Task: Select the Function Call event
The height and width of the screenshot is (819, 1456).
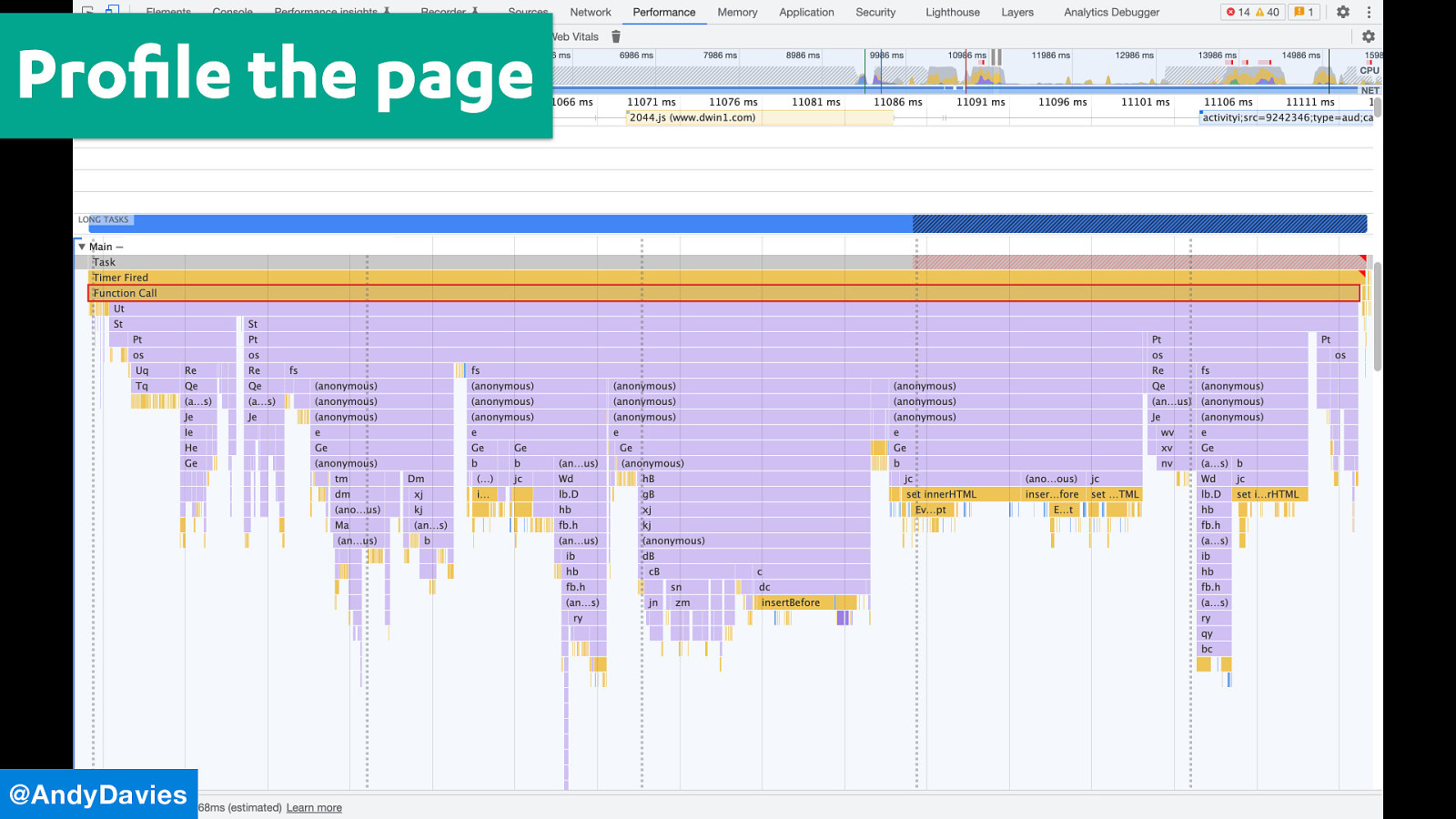Action: (723, 293)
